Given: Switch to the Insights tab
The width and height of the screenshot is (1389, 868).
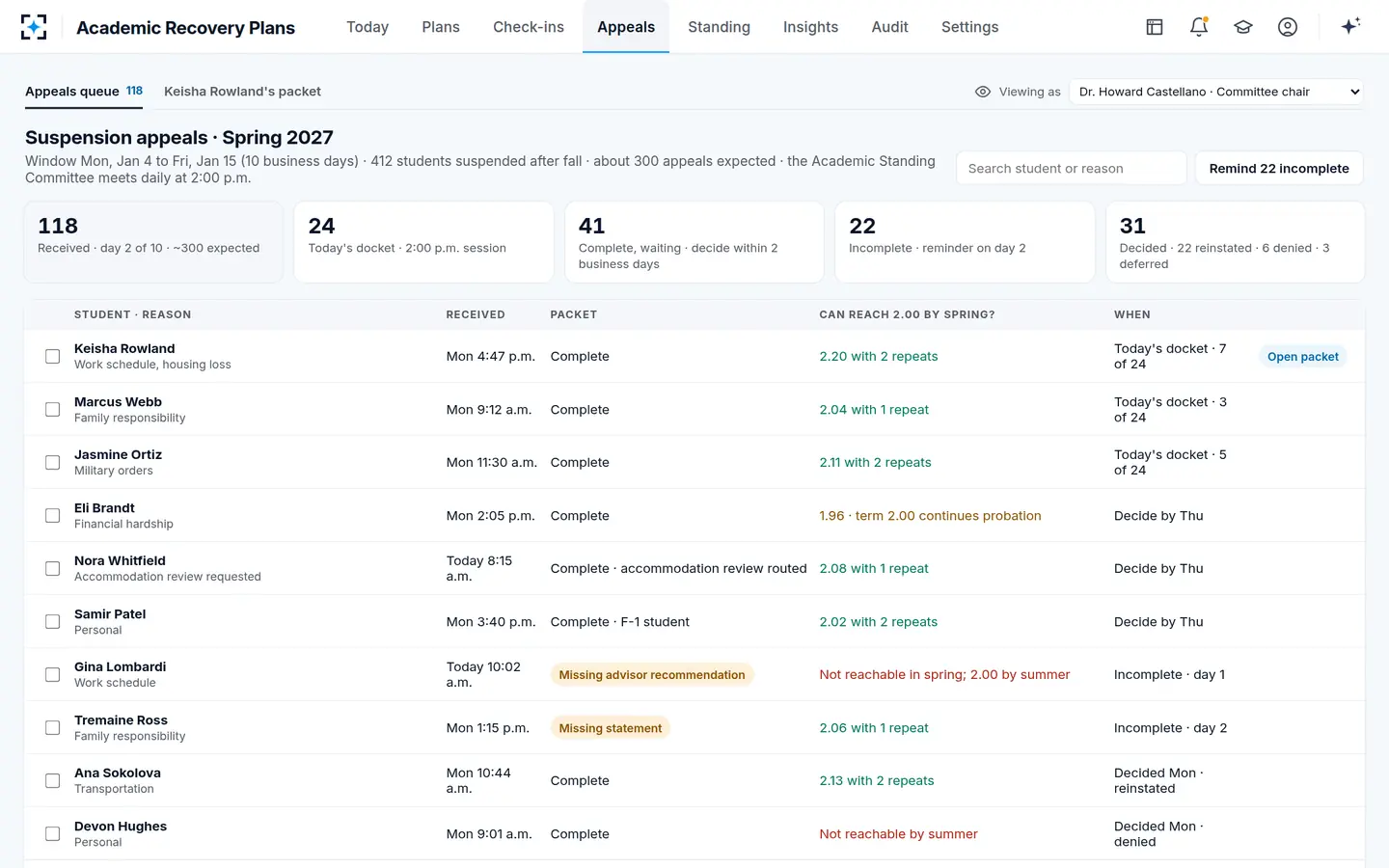Looking at the screenshot, I should pyautogui.click(x=810, y=27).
